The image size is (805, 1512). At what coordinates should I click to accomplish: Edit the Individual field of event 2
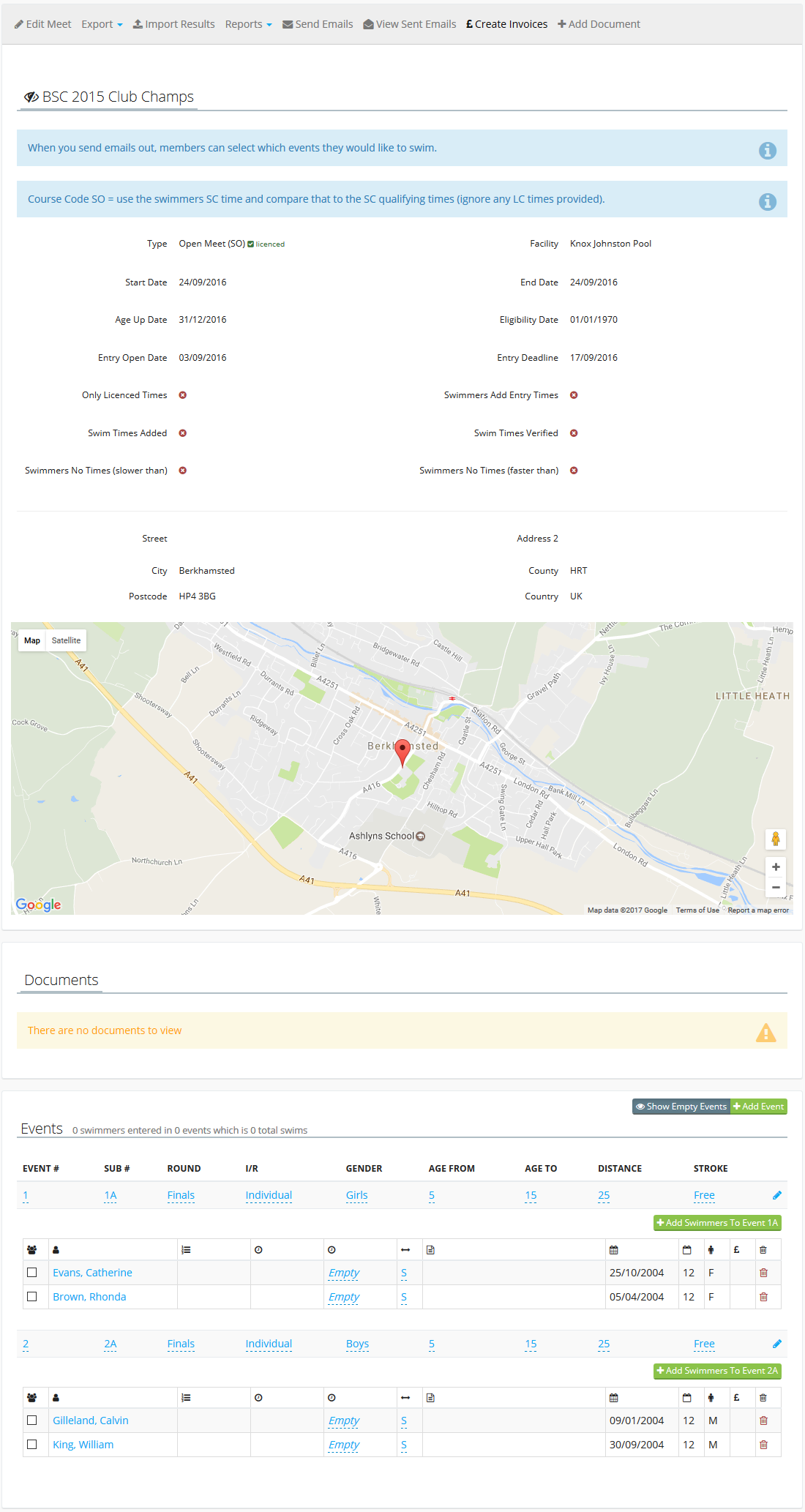269,1344
